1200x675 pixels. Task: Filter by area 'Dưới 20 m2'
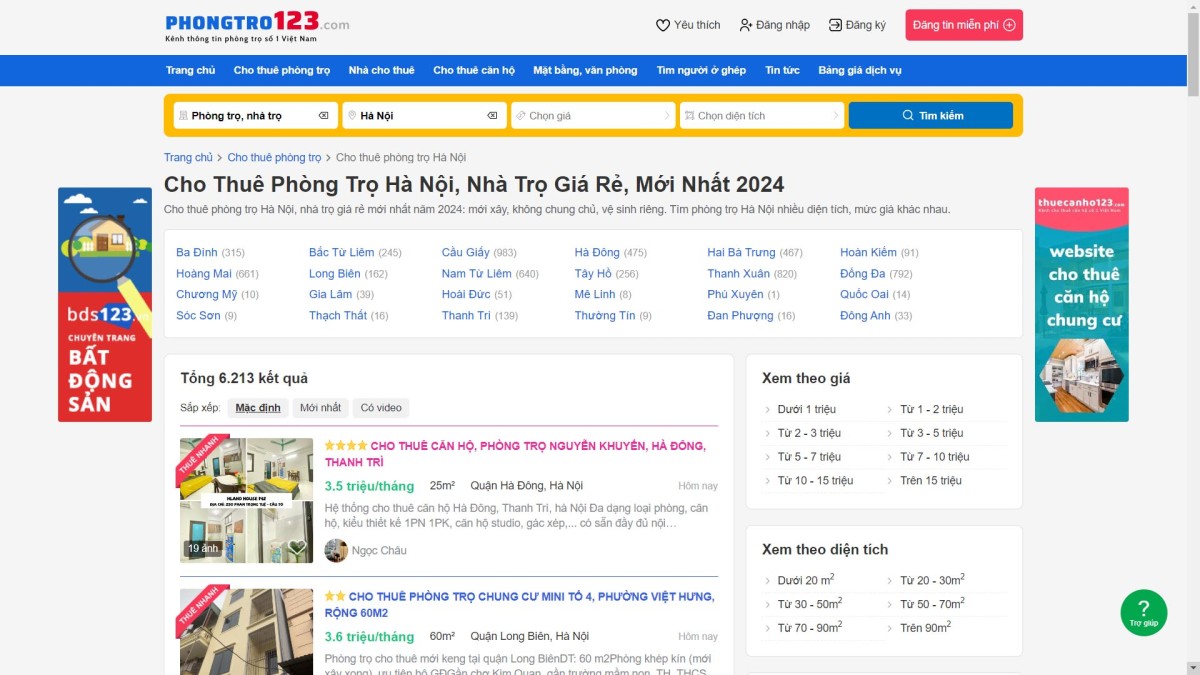pyautogui.click(x=806, y=580)
